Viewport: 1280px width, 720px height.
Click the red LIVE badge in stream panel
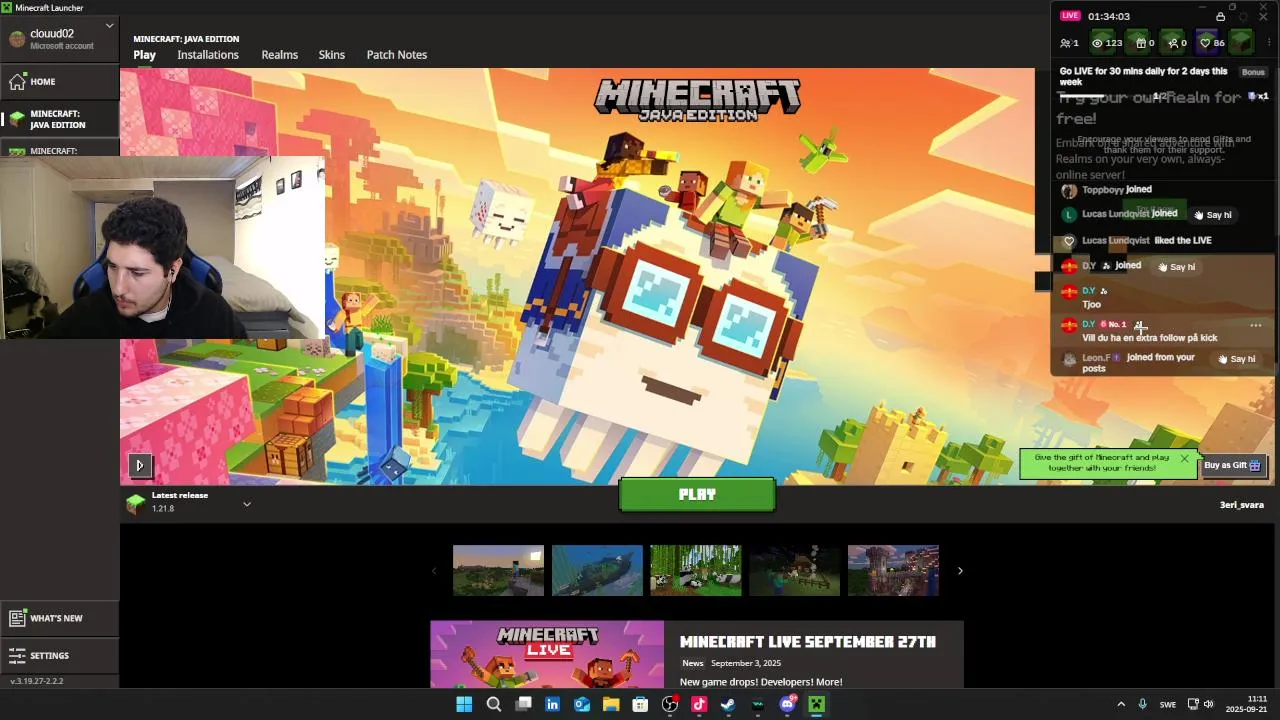pyautogui.click(x=1071, y=16)
